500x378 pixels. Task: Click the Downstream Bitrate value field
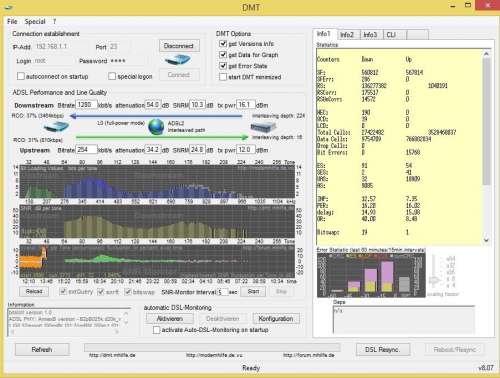point(86,105)
